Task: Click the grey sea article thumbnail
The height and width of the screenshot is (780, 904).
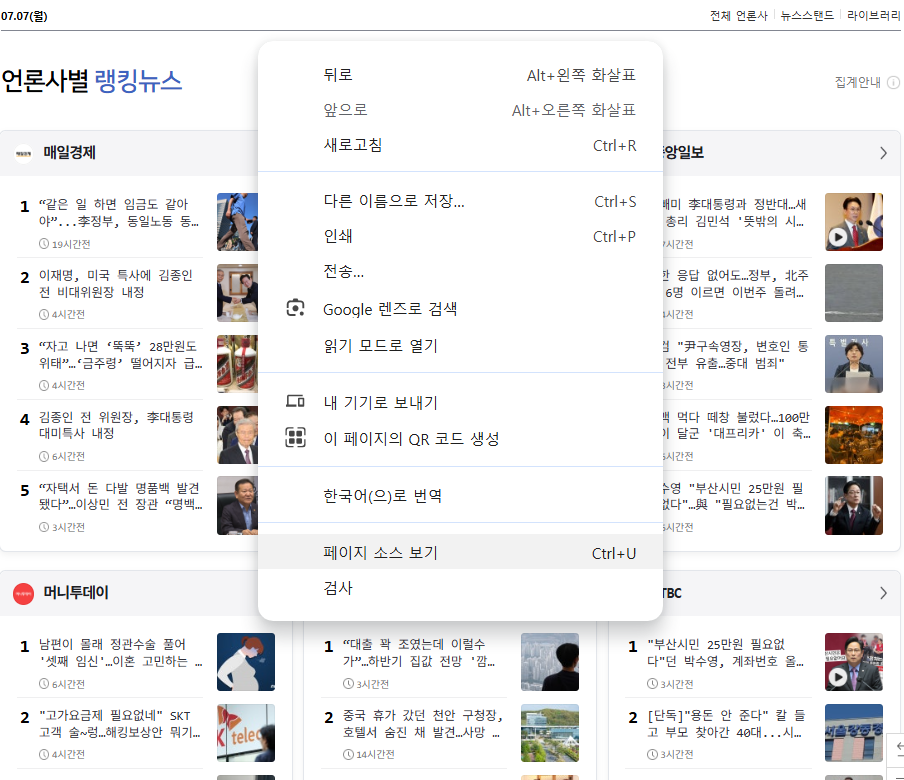Action: (x=854, y=293)
